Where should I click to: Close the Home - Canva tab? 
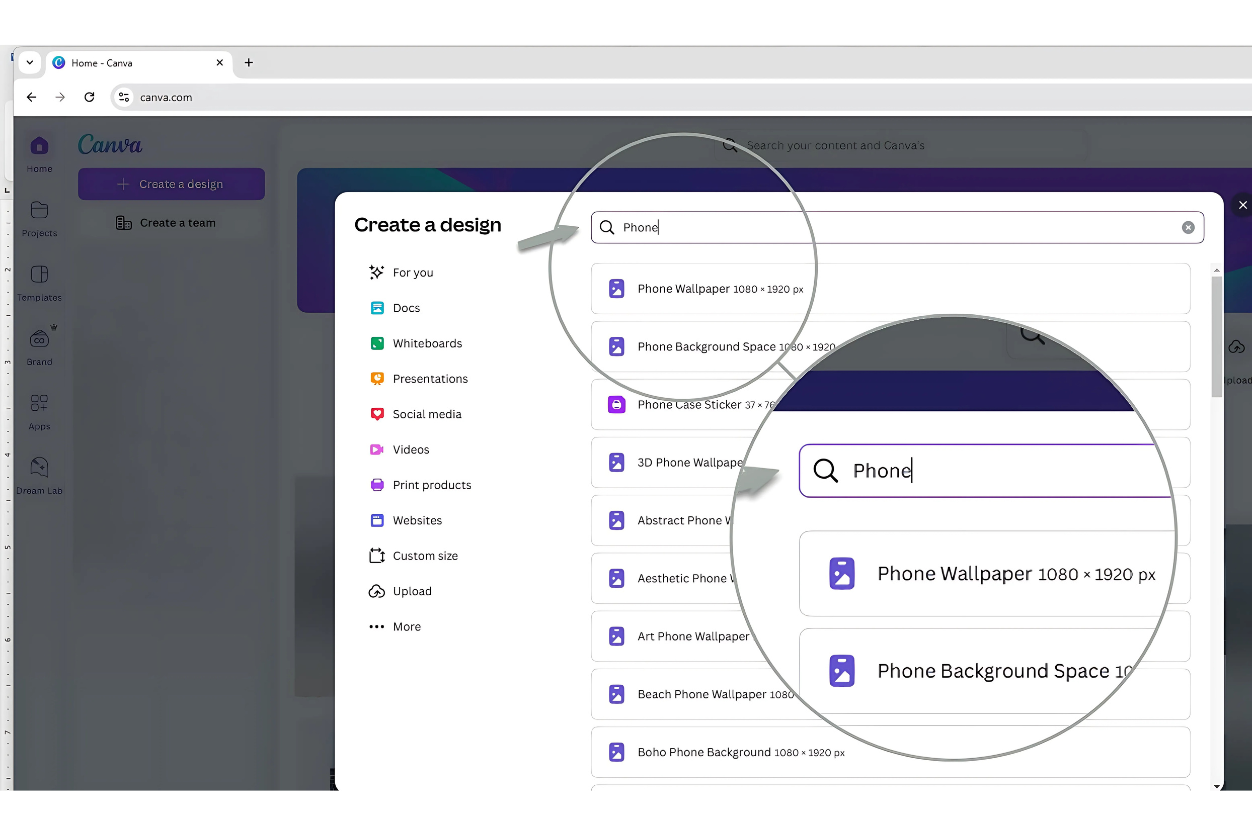pos(220,62)
